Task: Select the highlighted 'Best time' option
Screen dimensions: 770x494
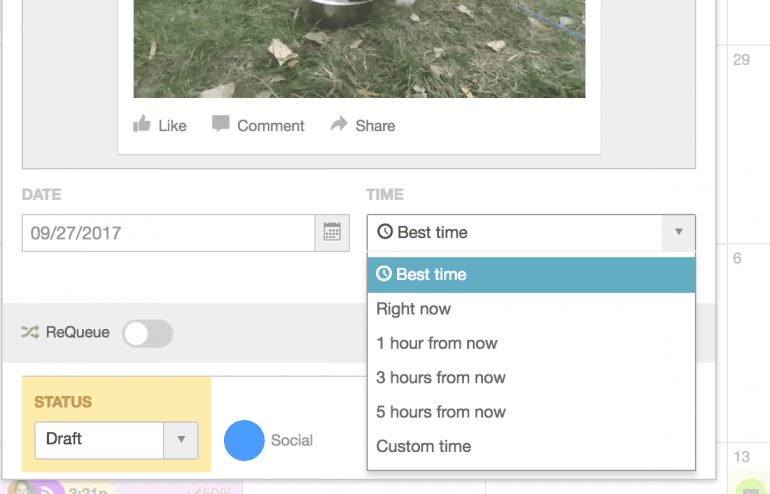Action: tap(431, 275)
